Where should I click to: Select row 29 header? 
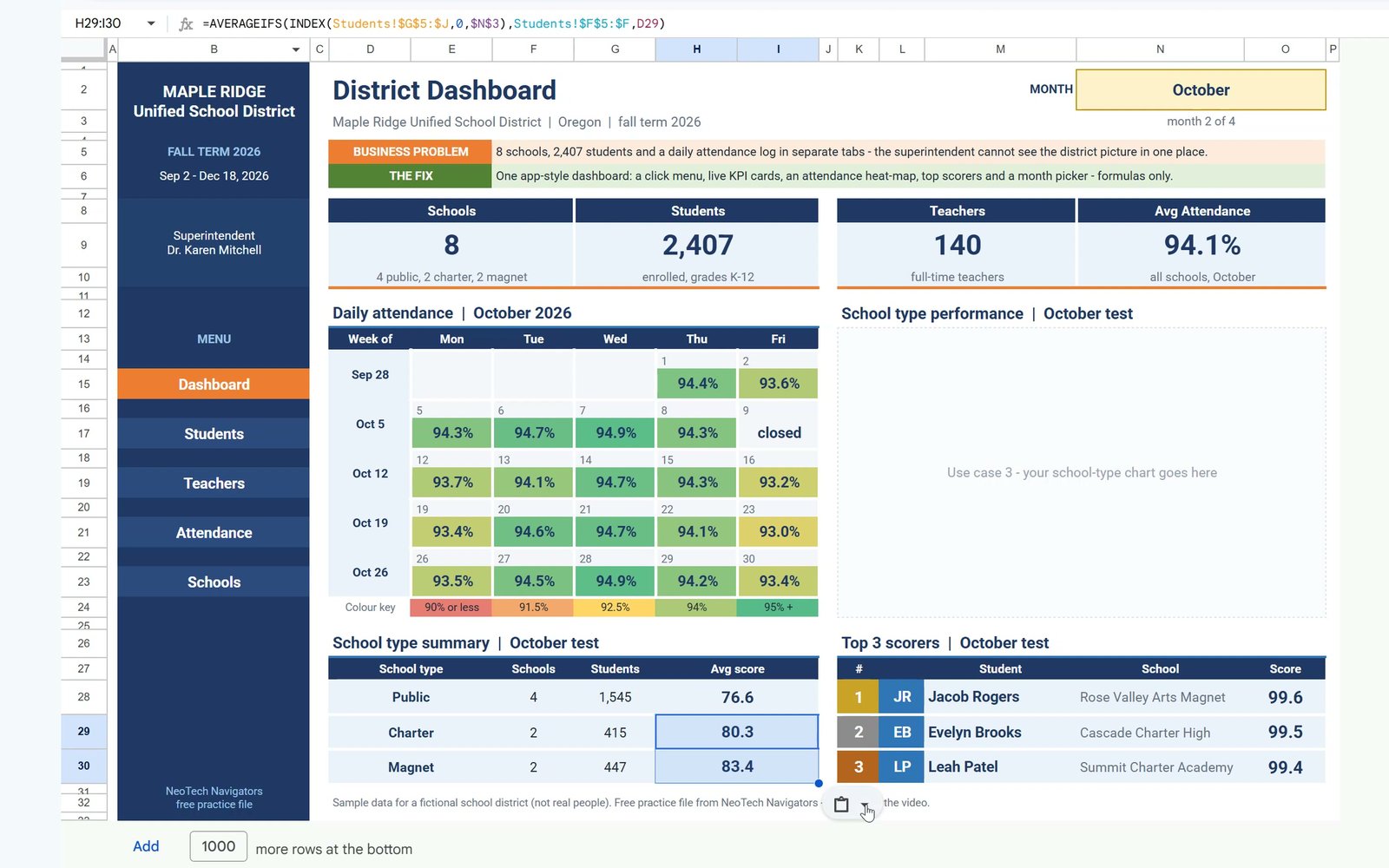tap(83, 732)
